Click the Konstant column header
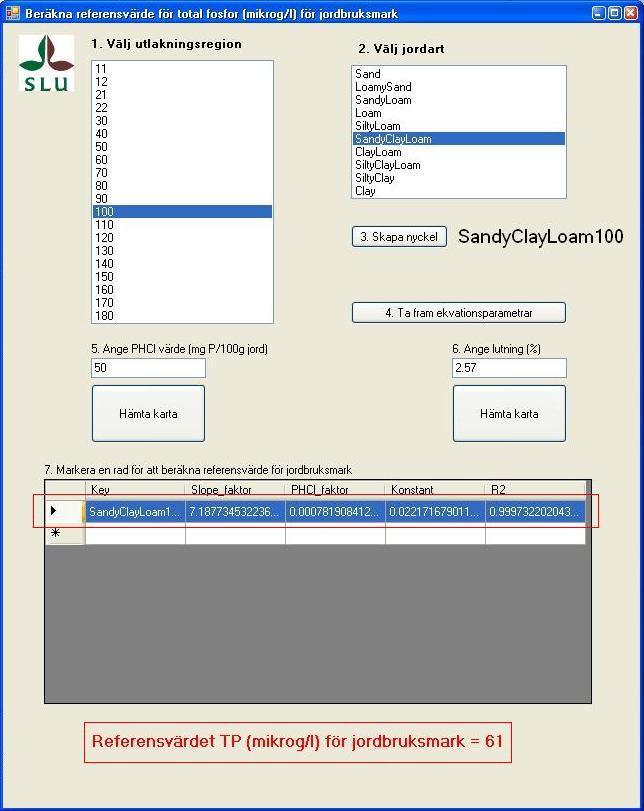The image size is (644, 811). (436, 489)
